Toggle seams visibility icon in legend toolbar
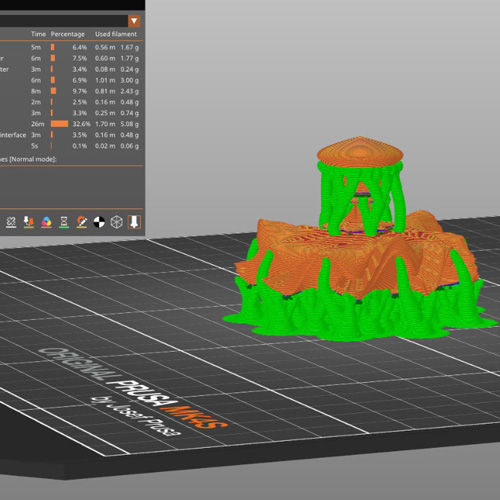The height and width of the screenshot is (500, 500). 11,222
